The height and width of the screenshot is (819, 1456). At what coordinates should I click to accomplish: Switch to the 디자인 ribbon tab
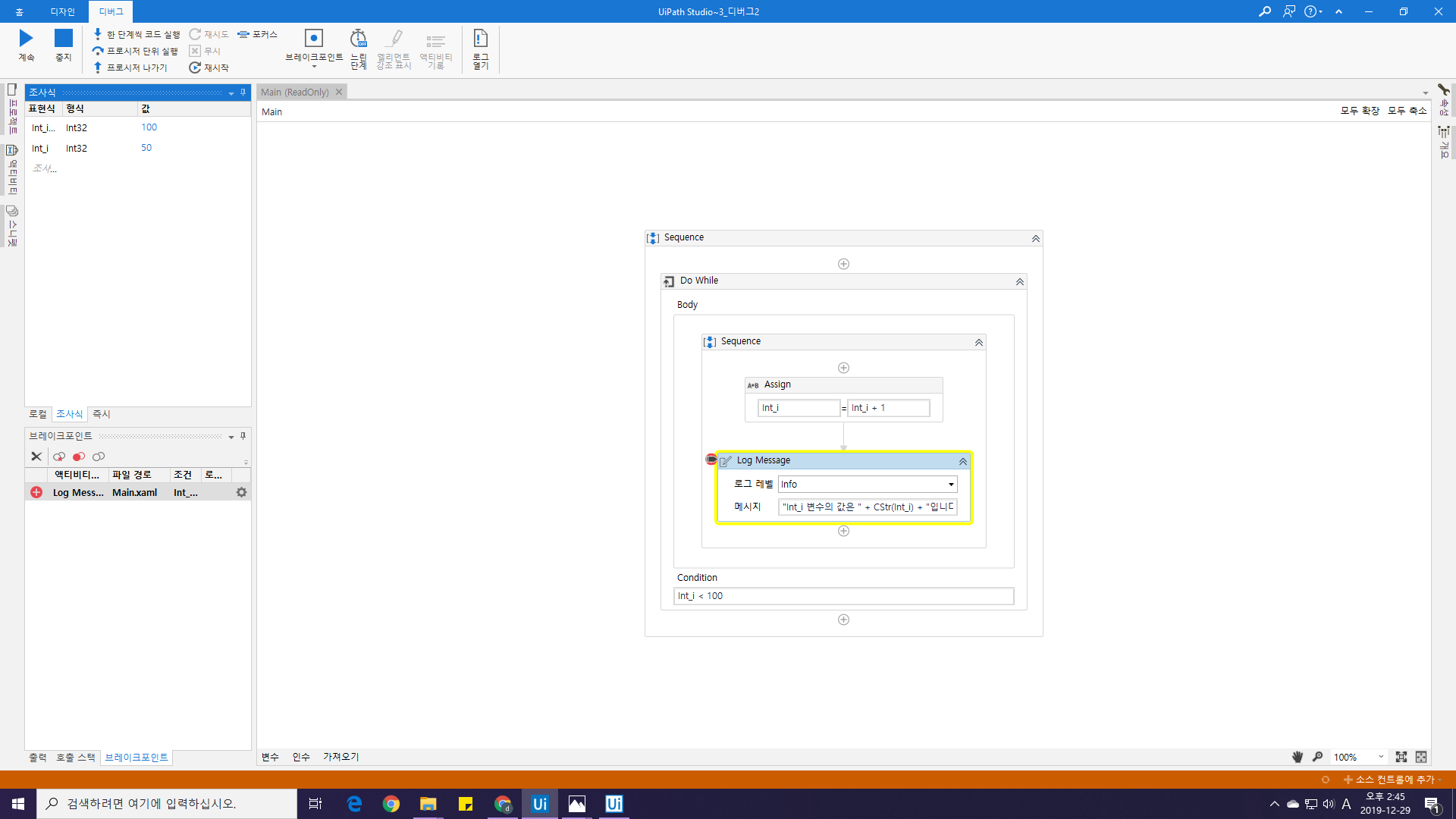[63, 11]
